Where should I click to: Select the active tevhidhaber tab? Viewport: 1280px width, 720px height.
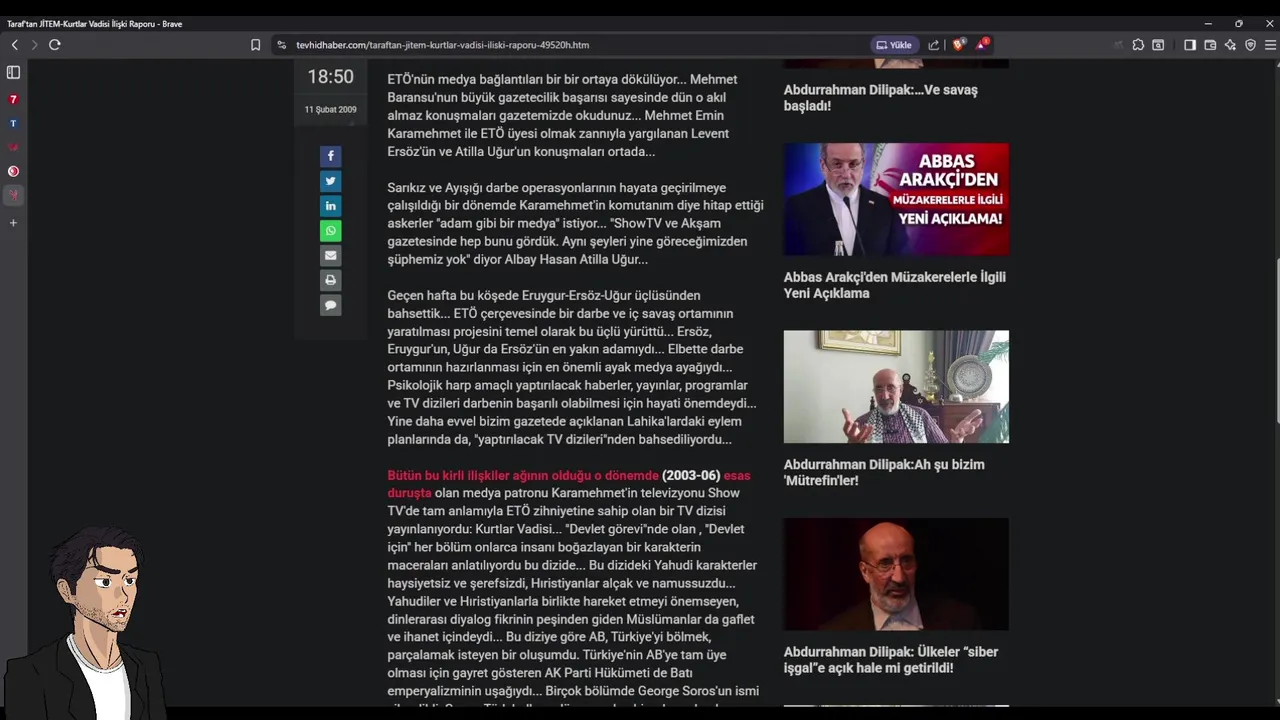(x=13, y=195)
